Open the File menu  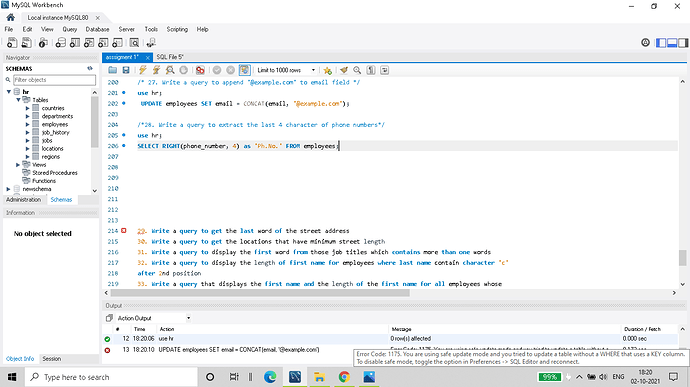pos(9,29)
